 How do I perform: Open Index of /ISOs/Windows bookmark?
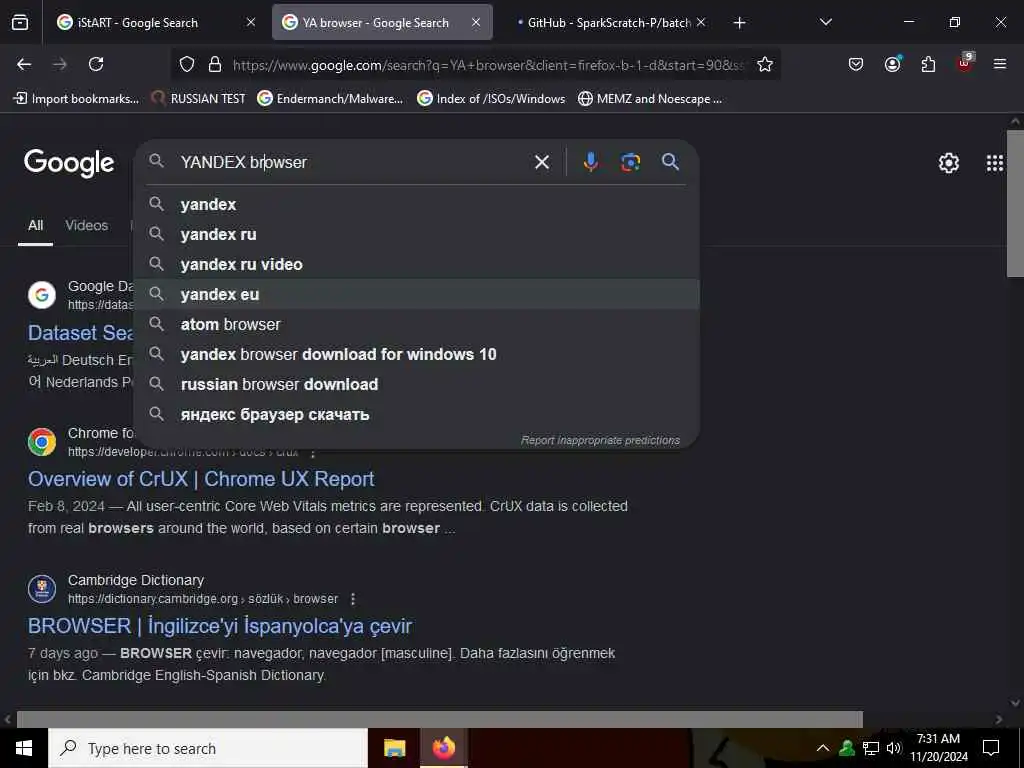[491, 99]
